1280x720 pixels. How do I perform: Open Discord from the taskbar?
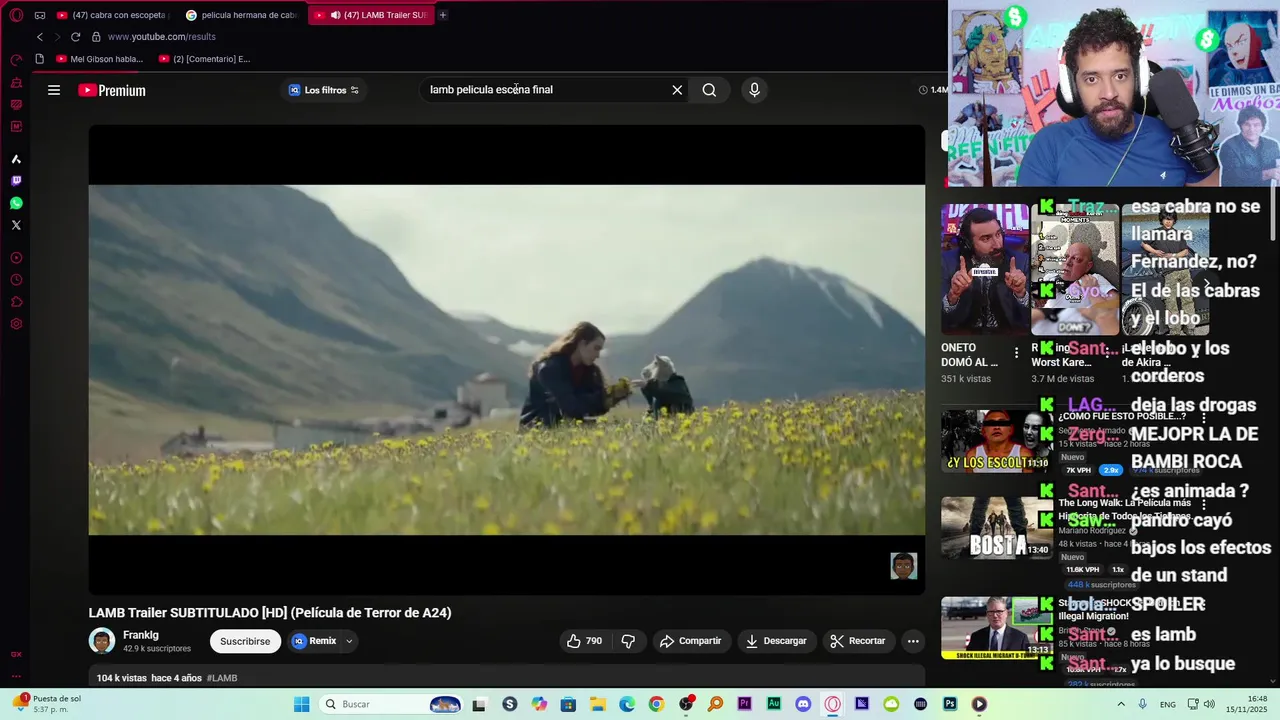point(803,704)
